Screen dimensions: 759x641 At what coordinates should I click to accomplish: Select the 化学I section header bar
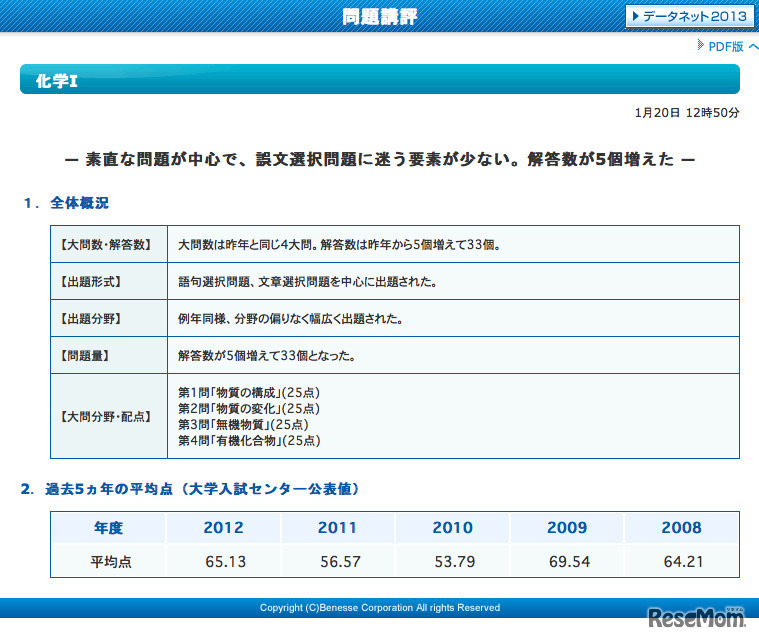(379, 80)
